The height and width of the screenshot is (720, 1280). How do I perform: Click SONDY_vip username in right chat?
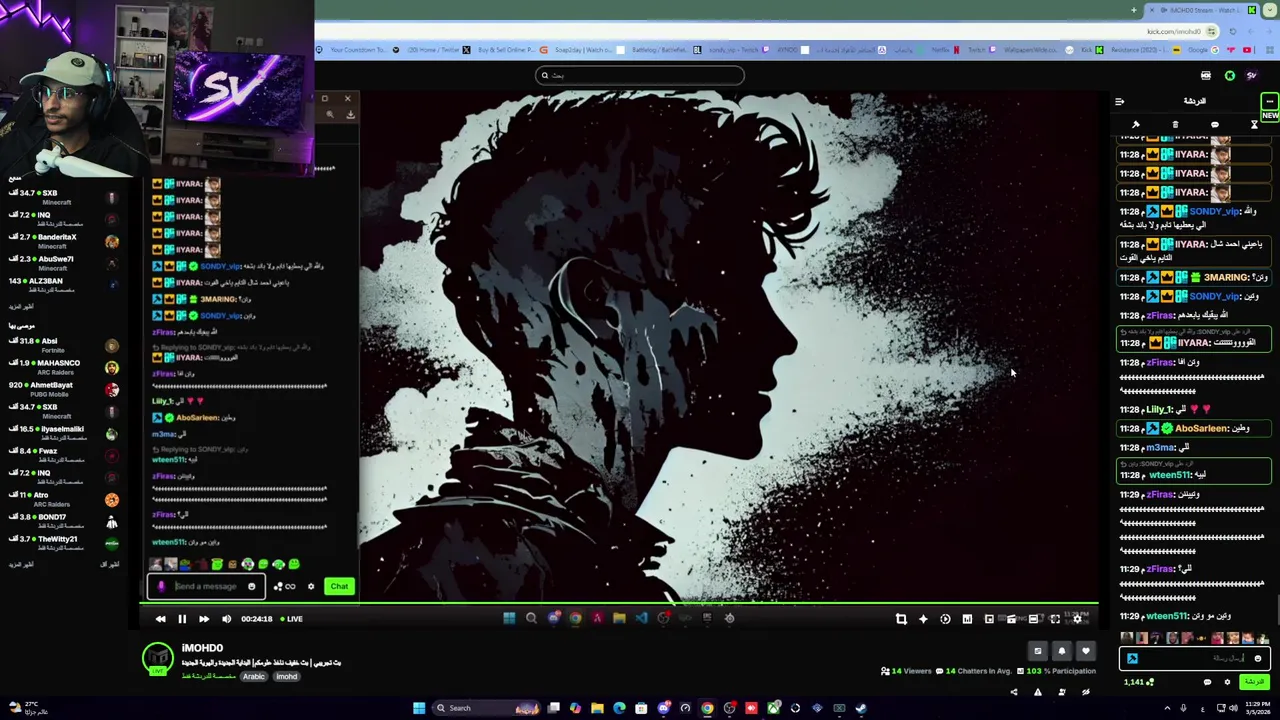(x=1214, y=211)
